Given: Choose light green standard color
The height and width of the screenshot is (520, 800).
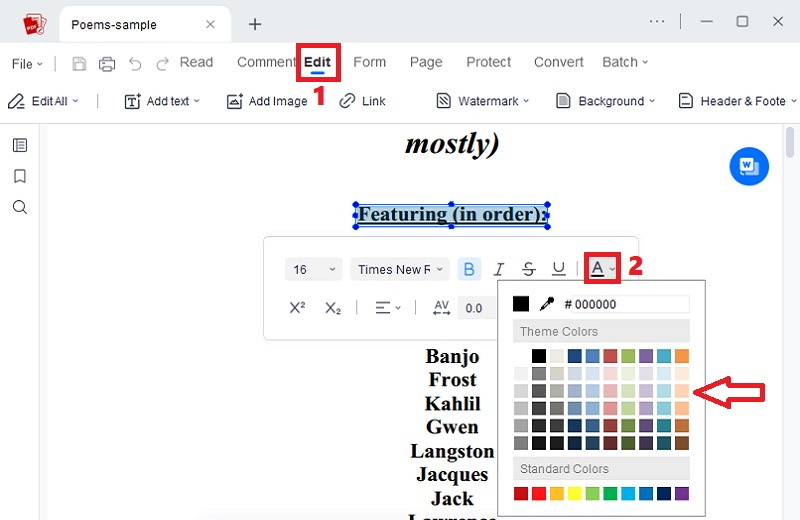Looking at the screenshot, I should pos(592,493).
